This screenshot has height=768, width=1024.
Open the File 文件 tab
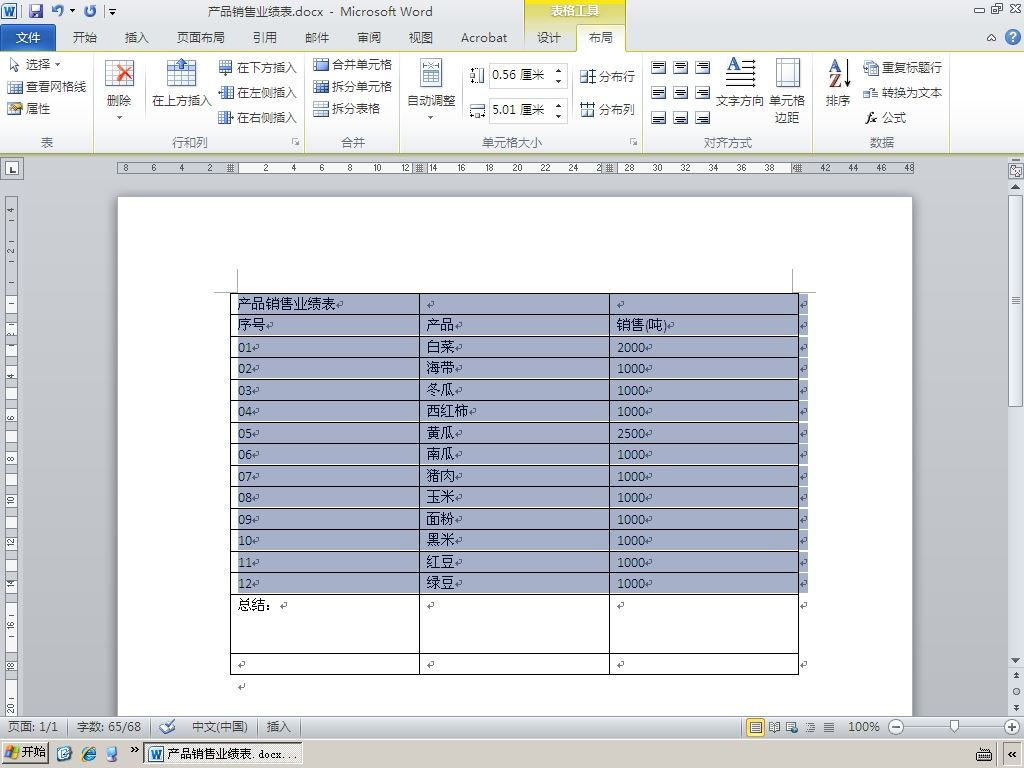[x=28, y=38]
